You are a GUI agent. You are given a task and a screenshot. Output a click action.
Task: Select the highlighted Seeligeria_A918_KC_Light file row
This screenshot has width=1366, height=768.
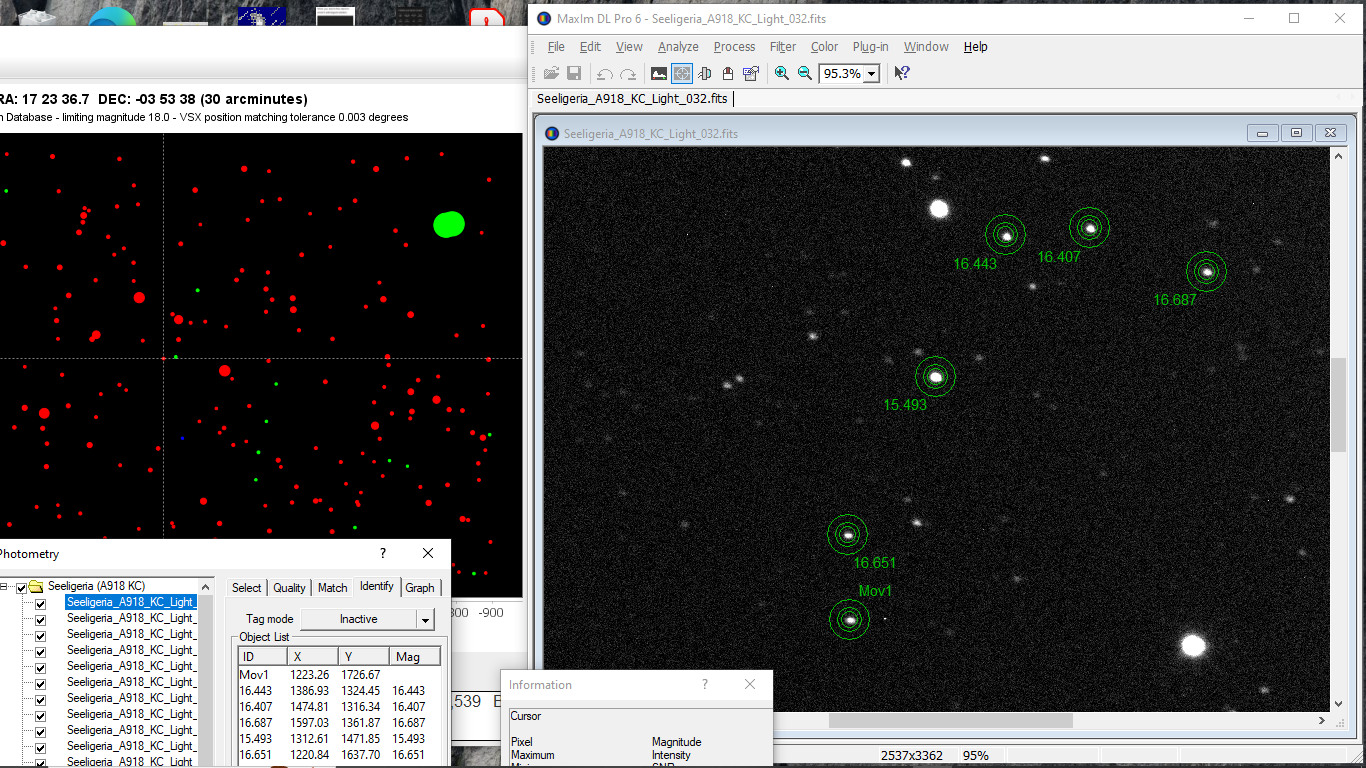pyautogui.click(x=131, y=602)
